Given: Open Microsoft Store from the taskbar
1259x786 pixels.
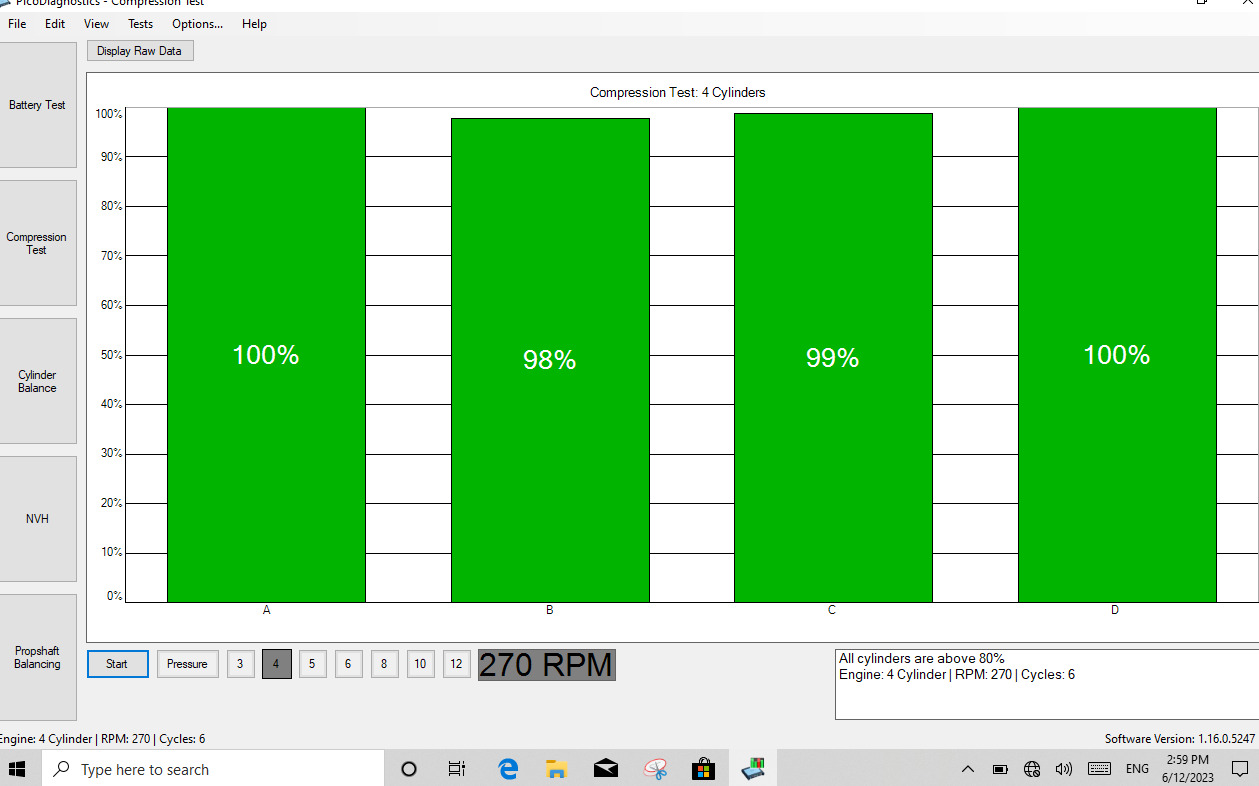Looking at the screenshot, I should pos(703,769).
